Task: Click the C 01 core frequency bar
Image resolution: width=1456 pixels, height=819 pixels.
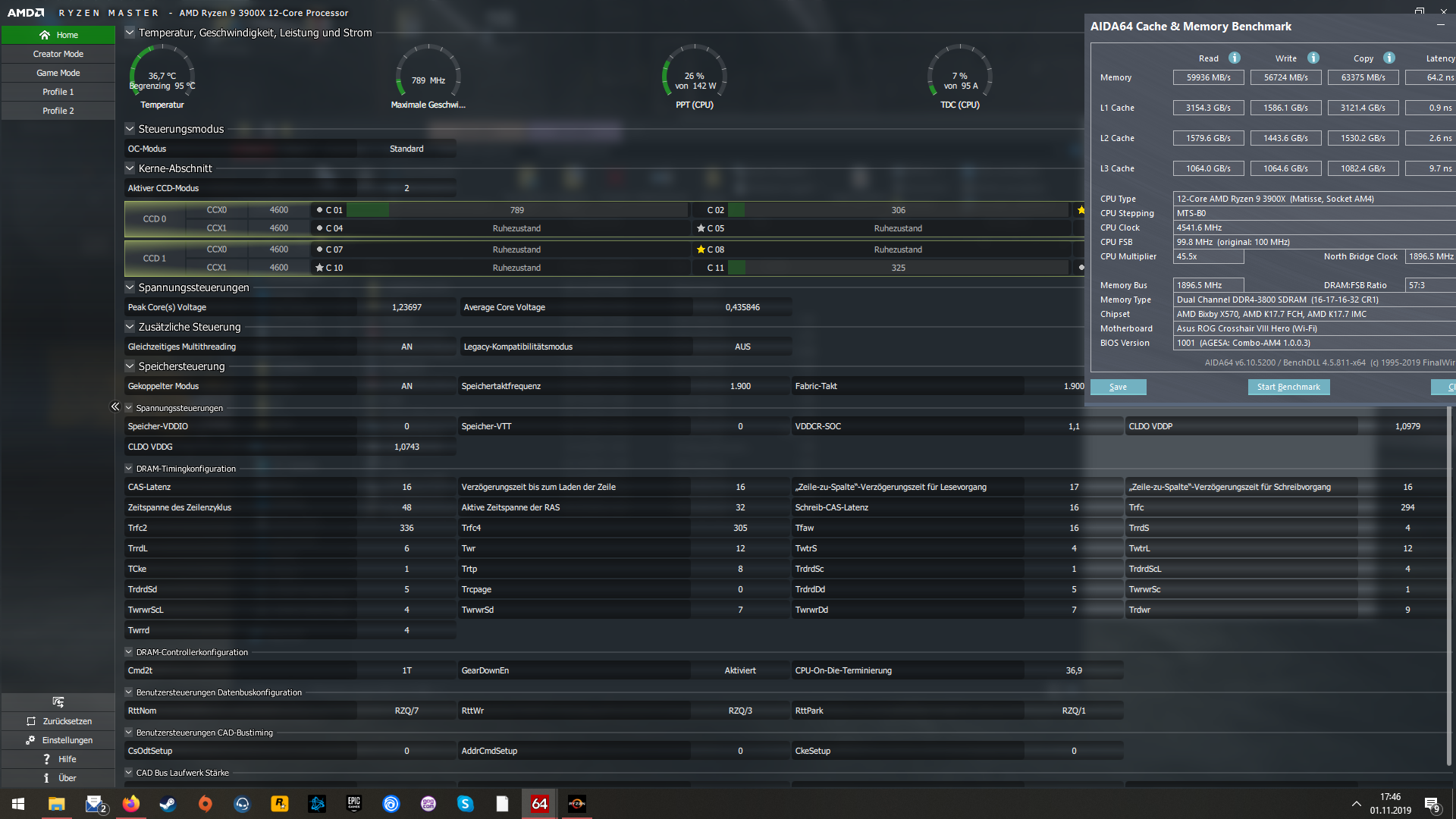Action: click(516, 210)
